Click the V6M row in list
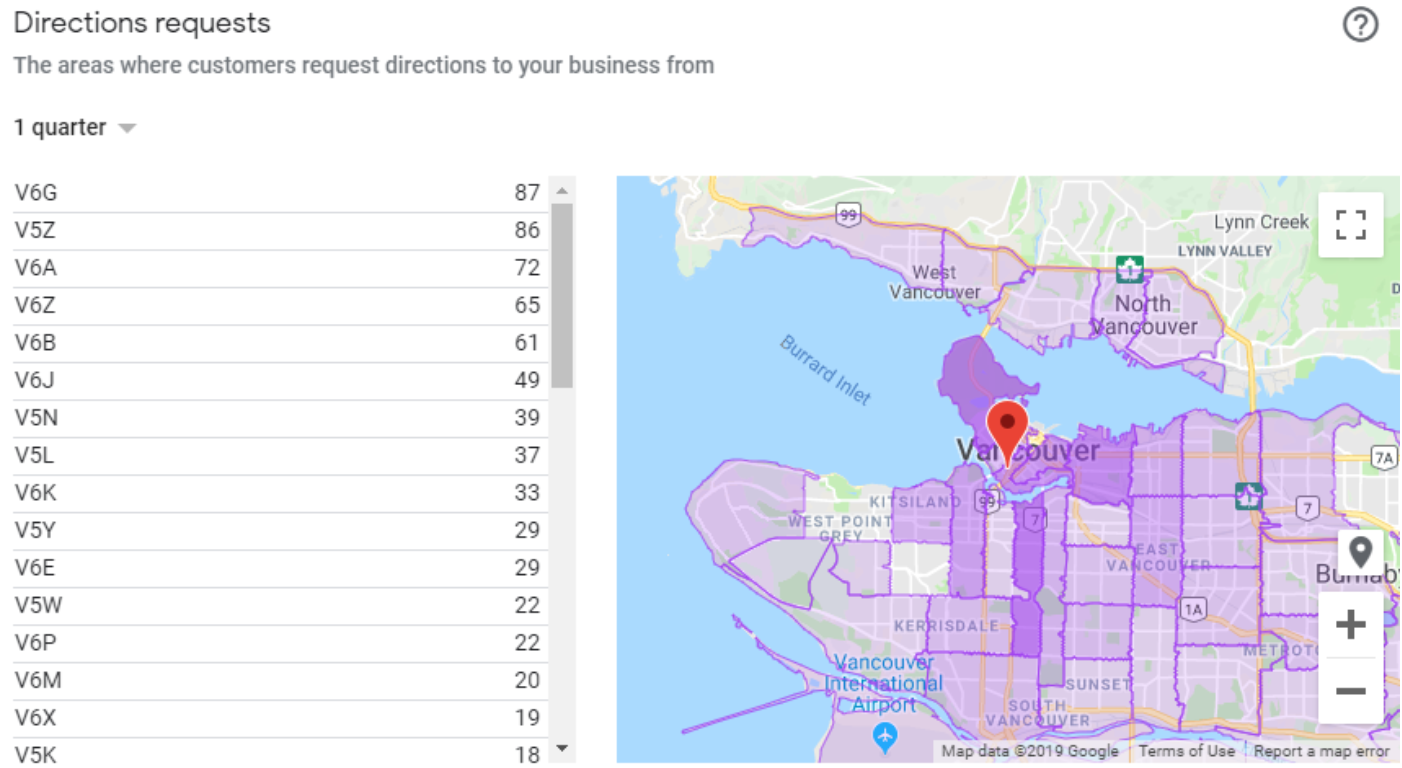Viewport: 1402px width, 768px height. pyautogui.click(x=280, y=681)
